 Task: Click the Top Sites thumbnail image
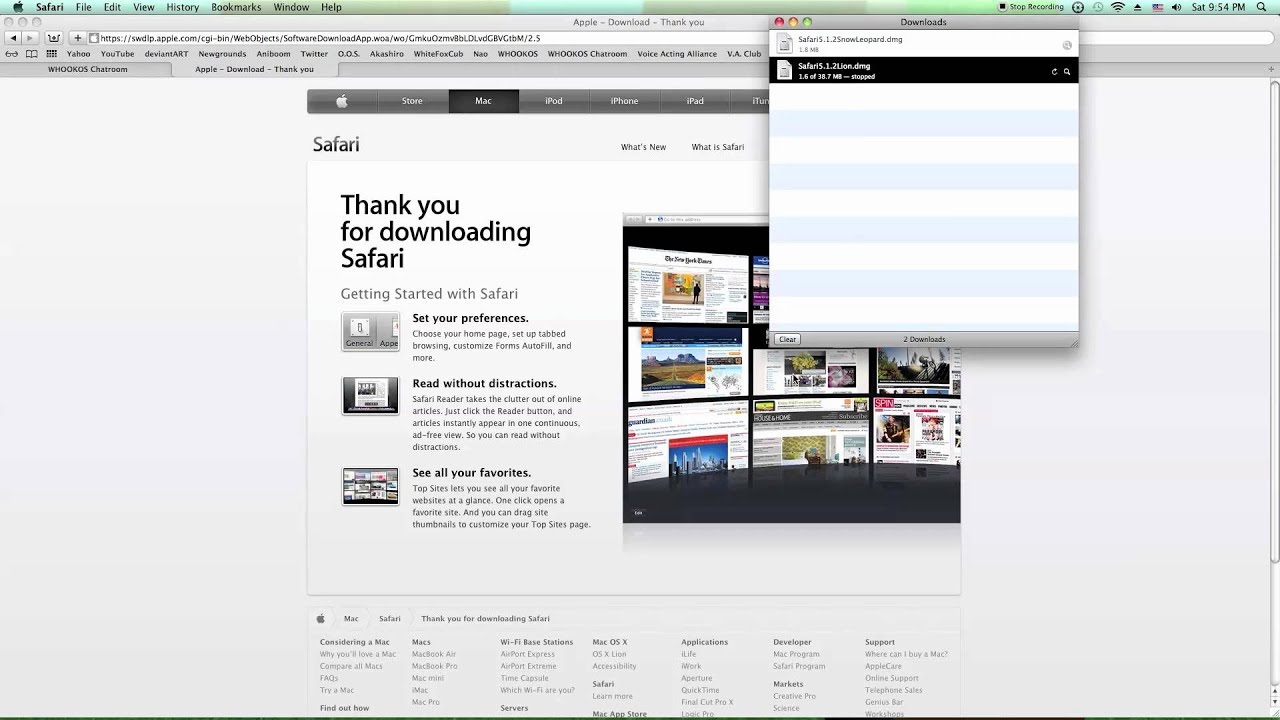370,486
